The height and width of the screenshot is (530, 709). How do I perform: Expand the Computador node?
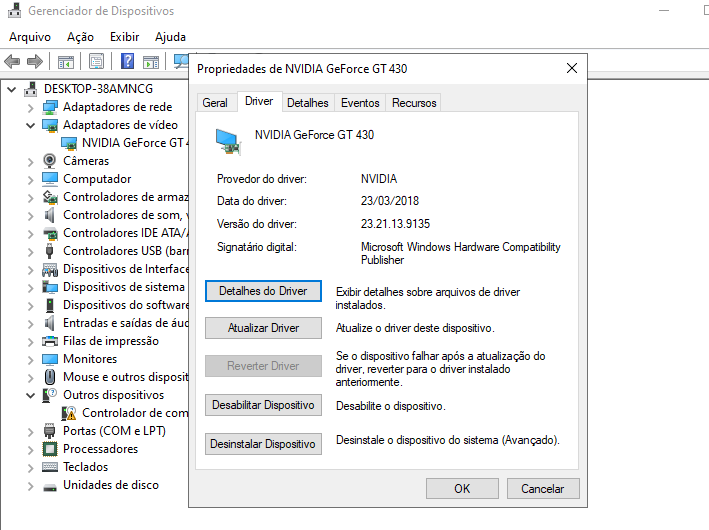[30, 180]
